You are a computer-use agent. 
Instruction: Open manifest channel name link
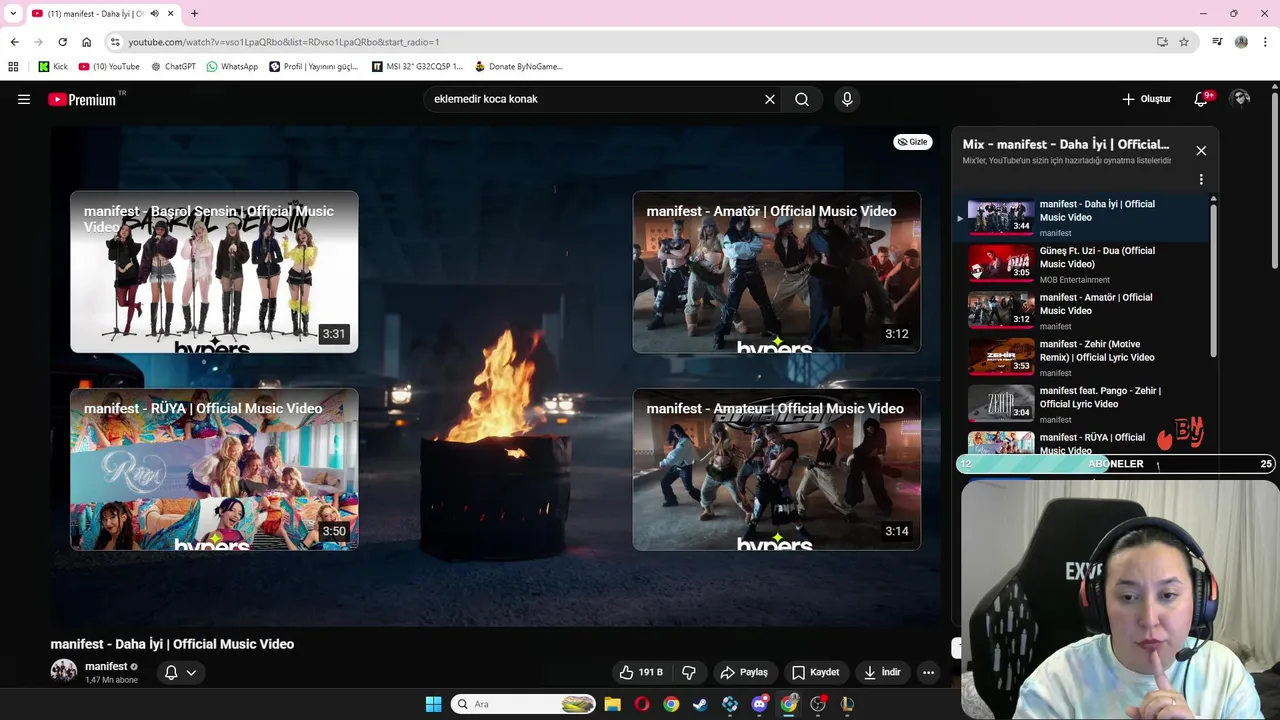106,666
